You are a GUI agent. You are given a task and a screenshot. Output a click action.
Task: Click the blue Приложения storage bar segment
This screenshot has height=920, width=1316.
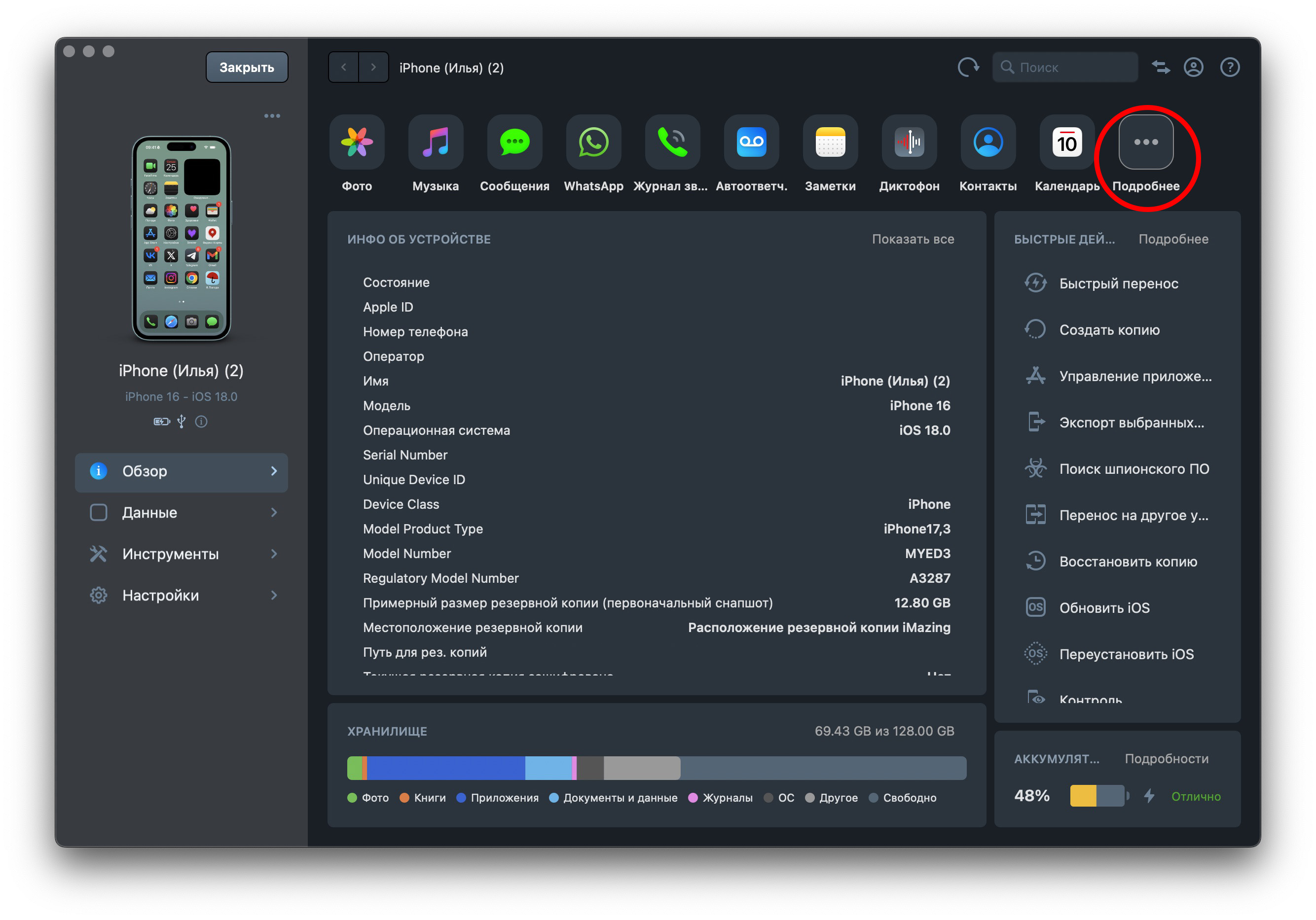pos(445,768)
